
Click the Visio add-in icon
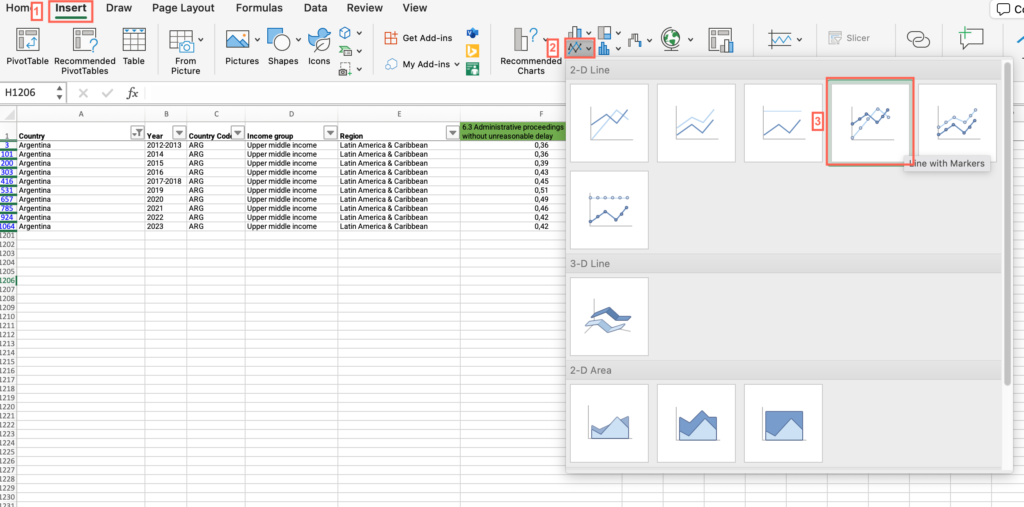(x=473, y=33)
